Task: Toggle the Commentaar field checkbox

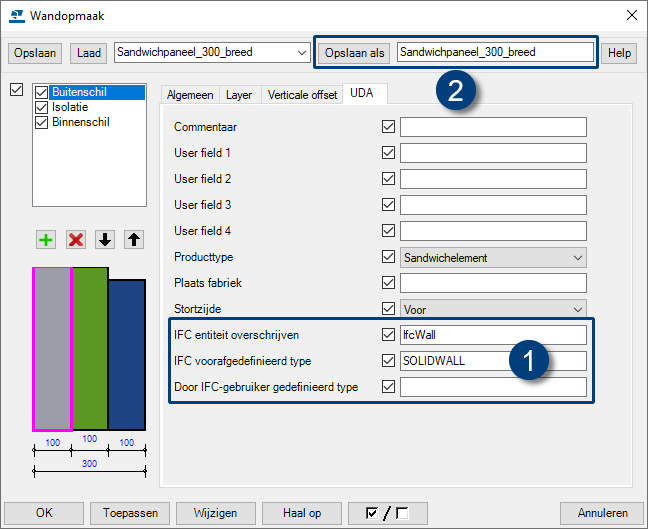Action: pyautogui.click(x=388, y=127)
